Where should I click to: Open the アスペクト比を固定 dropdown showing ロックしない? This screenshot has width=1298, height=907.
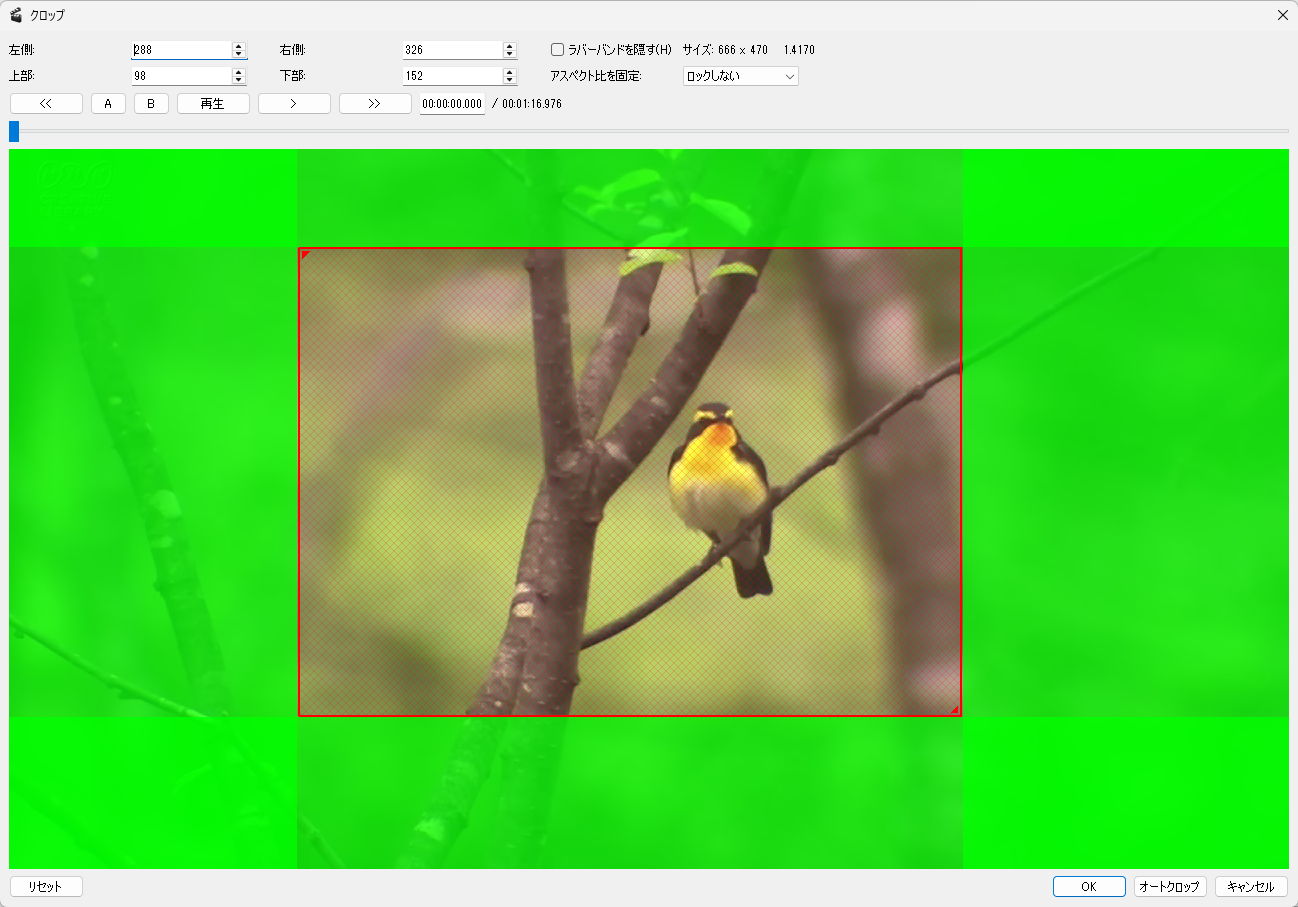(740, 76)
